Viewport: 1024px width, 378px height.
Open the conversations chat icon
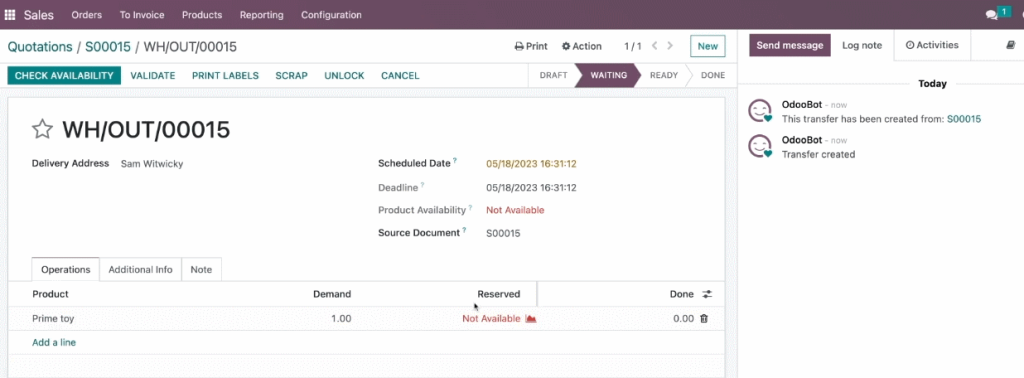992,14
